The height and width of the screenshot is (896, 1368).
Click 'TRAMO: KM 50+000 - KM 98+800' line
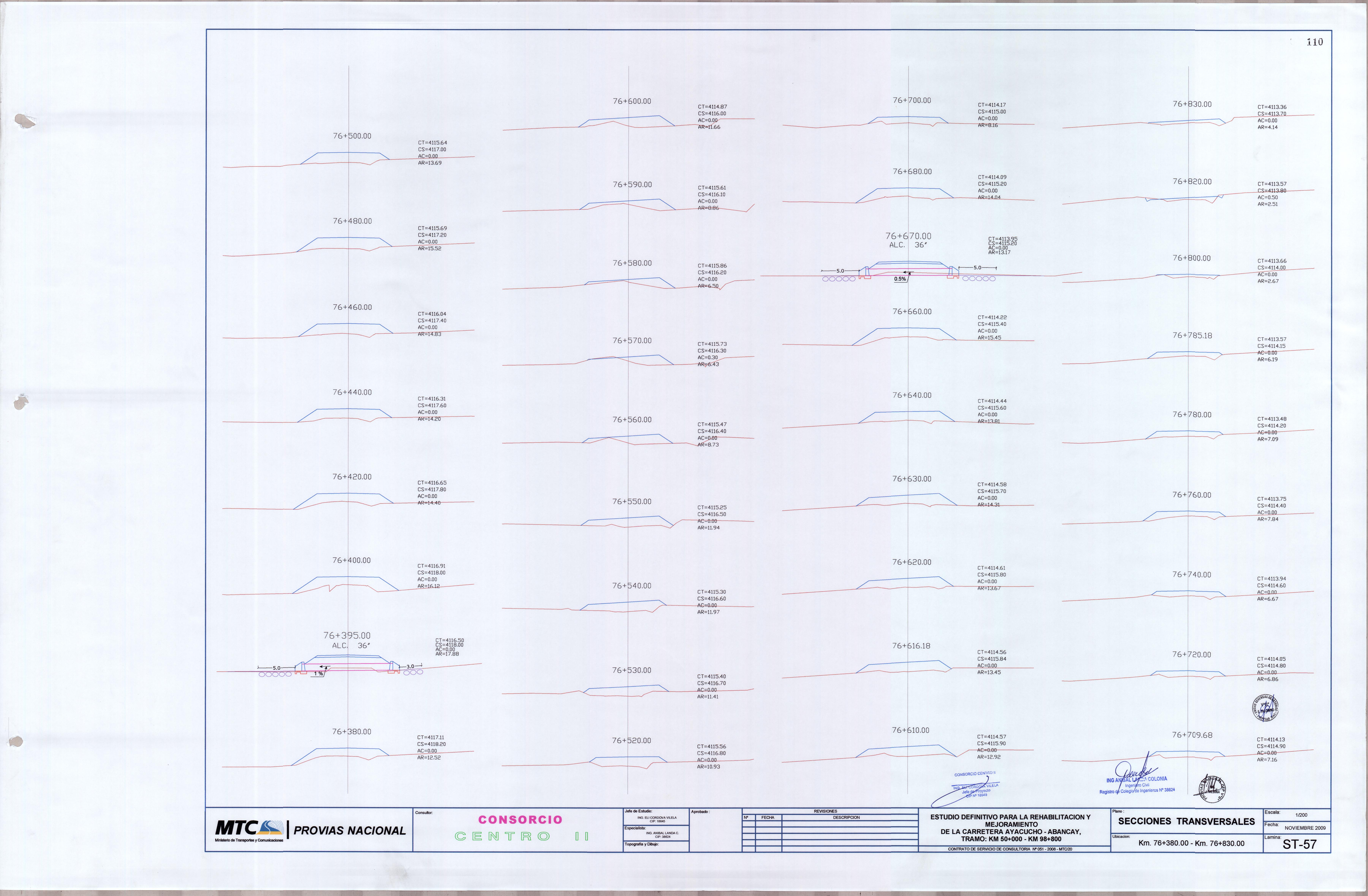(x=1011, y=839)
